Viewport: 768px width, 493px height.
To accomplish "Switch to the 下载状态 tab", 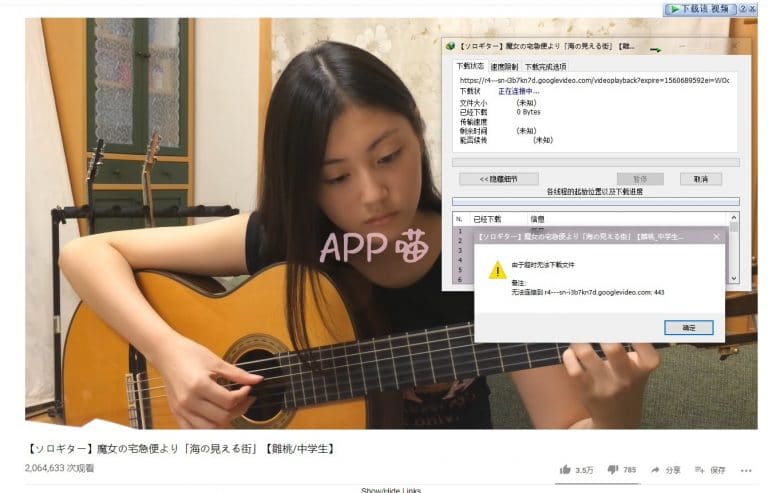I will pyautogui.click(x=469, y=66).
